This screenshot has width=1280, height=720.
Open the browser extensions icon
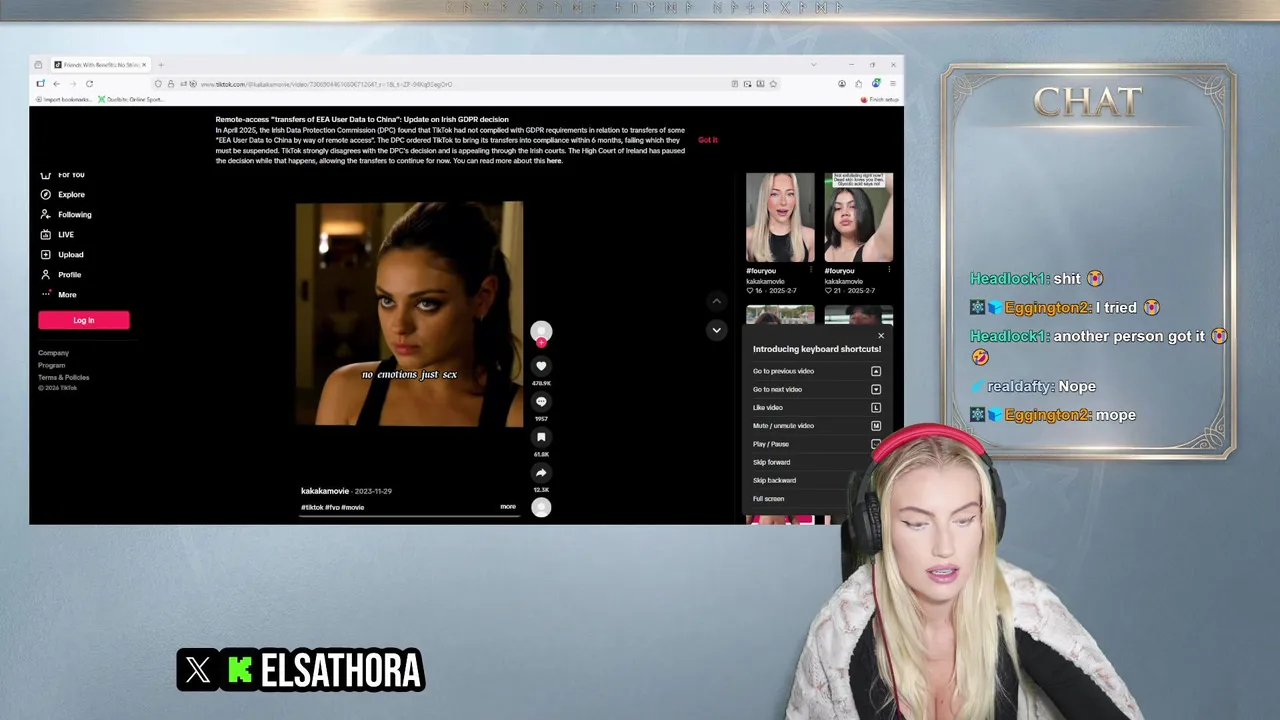[859, 84]
